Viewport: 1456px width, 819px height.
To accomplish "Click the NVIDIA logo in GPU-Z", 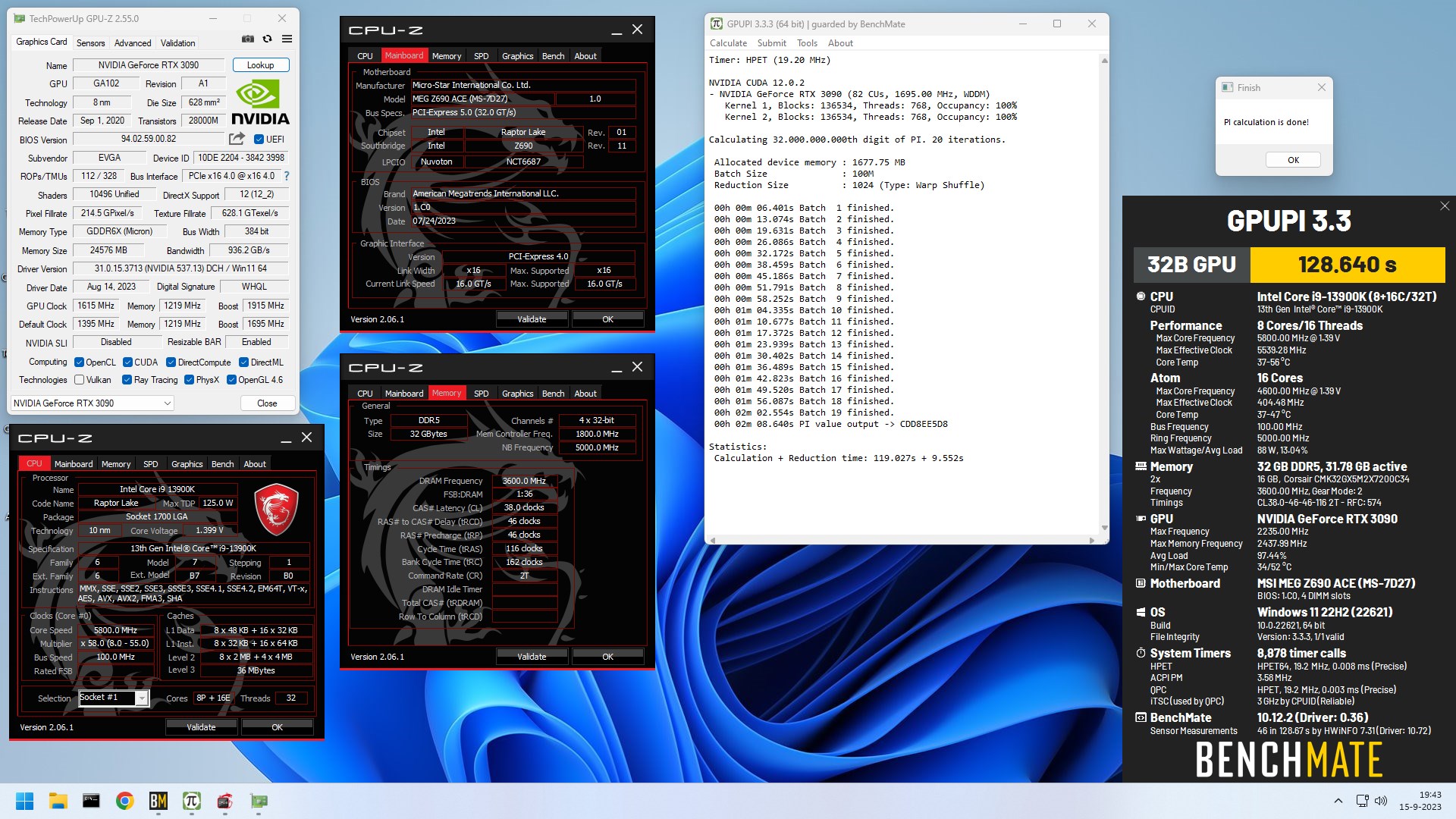I will (260, 102).
